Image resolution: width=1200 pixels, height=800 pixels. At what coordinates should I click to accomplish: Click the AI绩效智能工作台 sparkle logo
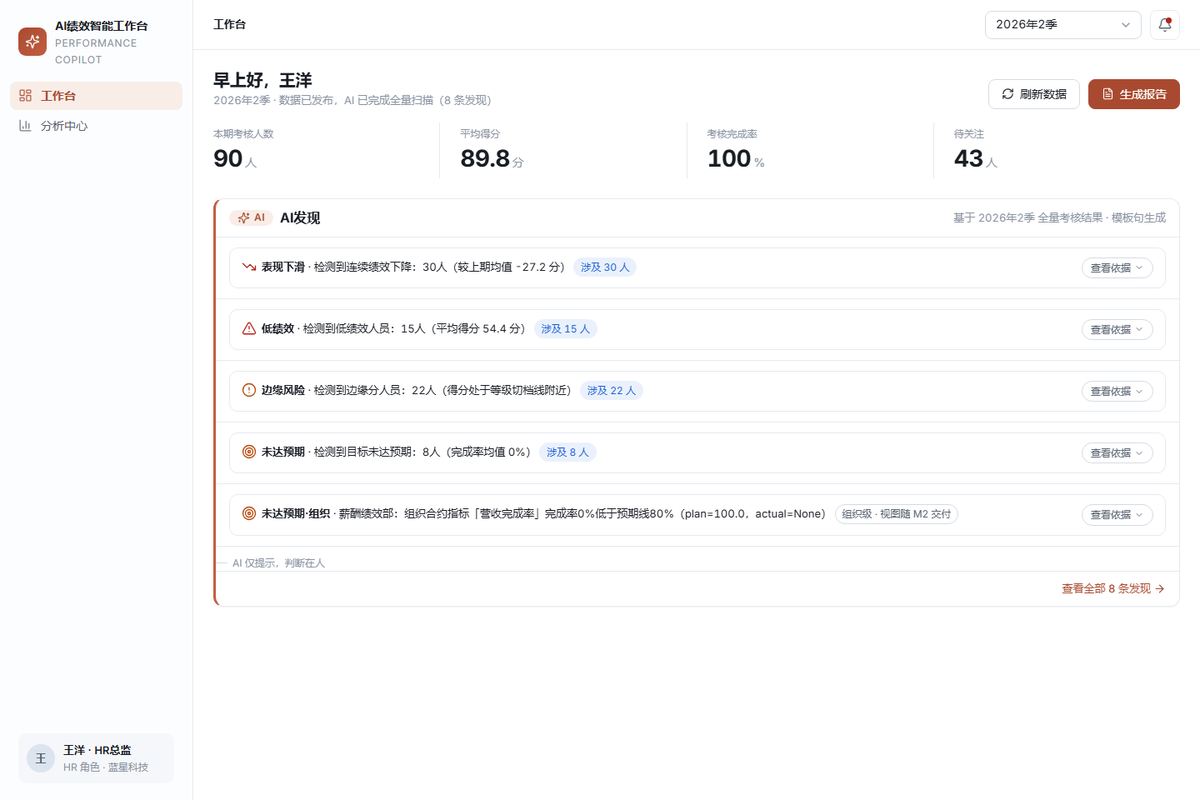pos(32,42)
